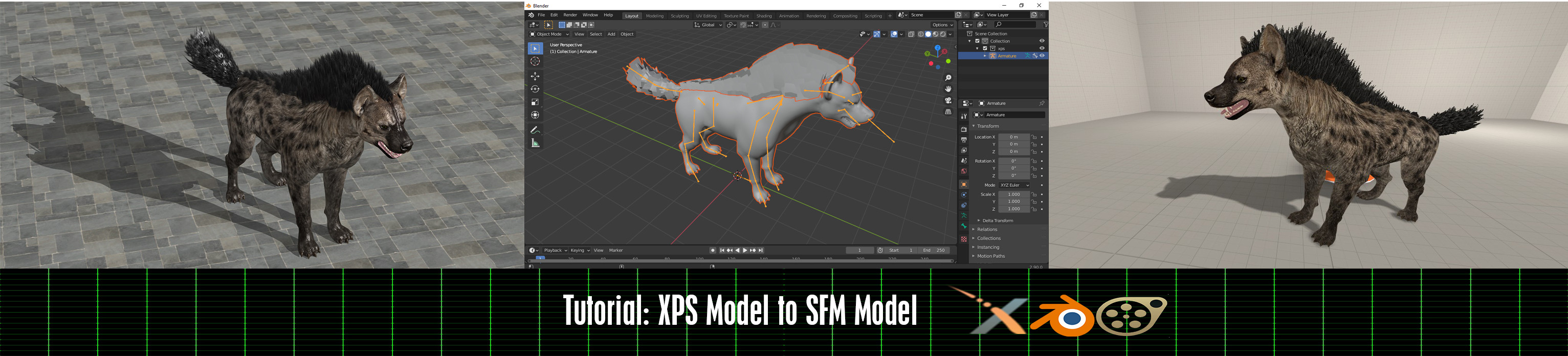Hide xps collection using eye icon
Image resolution: width=1568 pixels, height=356 pixels.
1042,48
